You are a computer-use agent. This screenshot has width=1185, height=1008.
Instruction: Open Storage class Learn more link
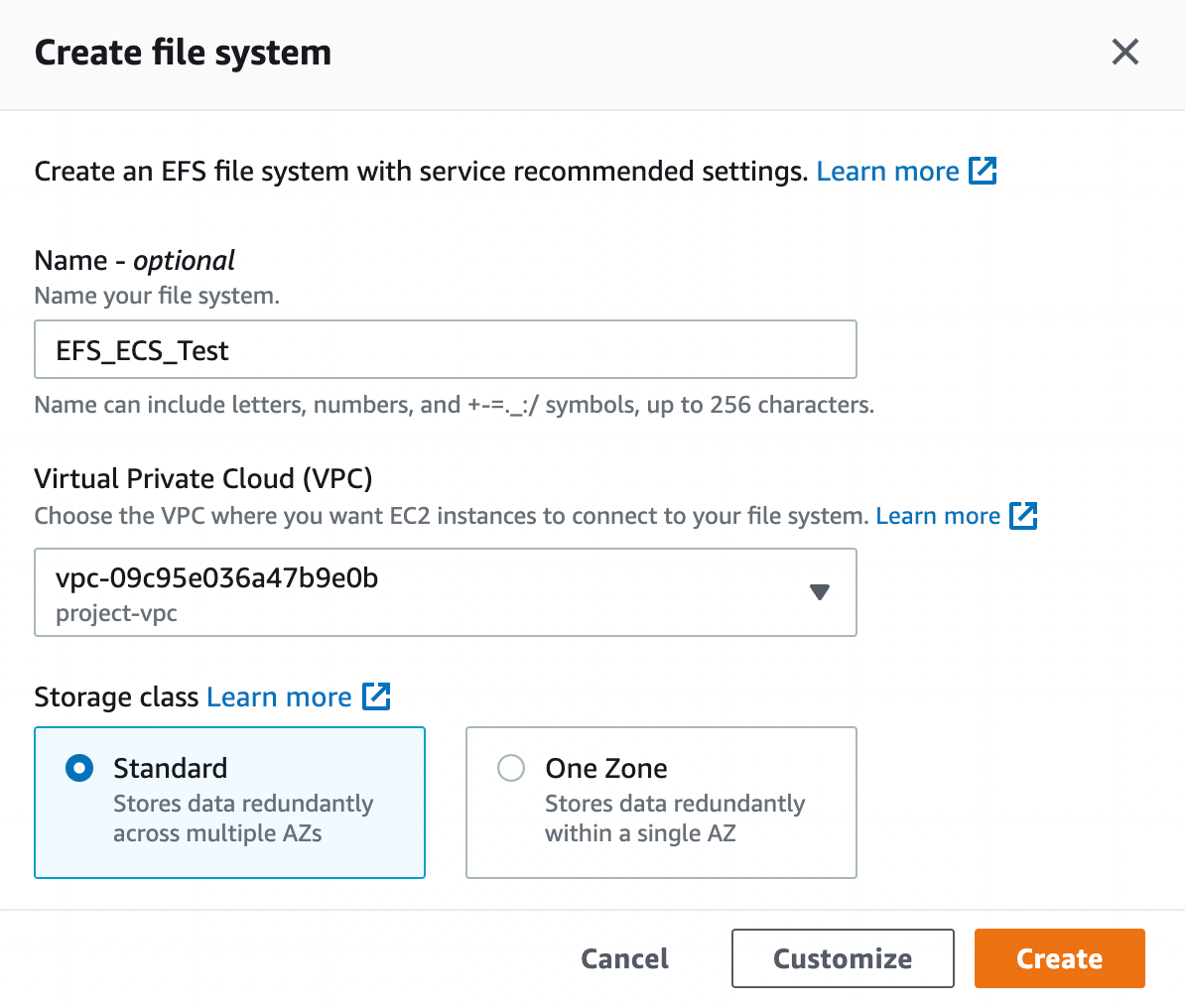279,697
